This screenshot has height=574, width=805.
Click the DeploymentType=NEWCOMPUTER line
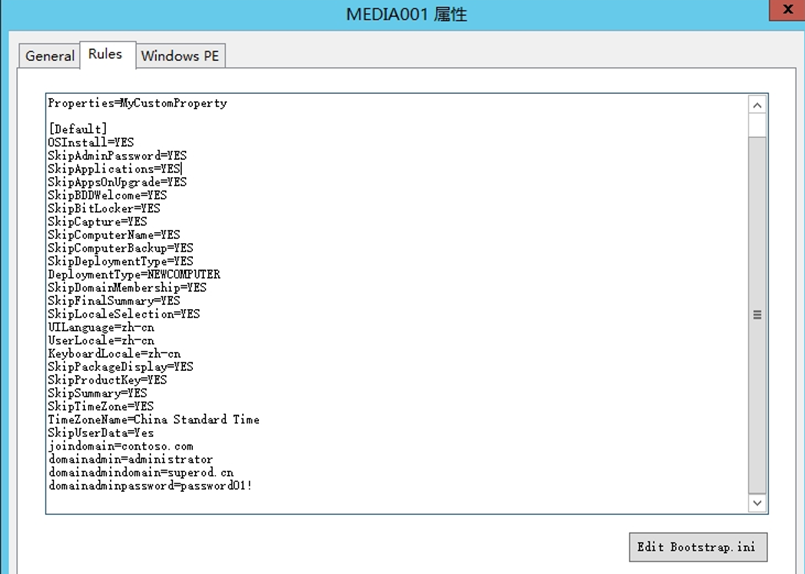click(134, 274)
